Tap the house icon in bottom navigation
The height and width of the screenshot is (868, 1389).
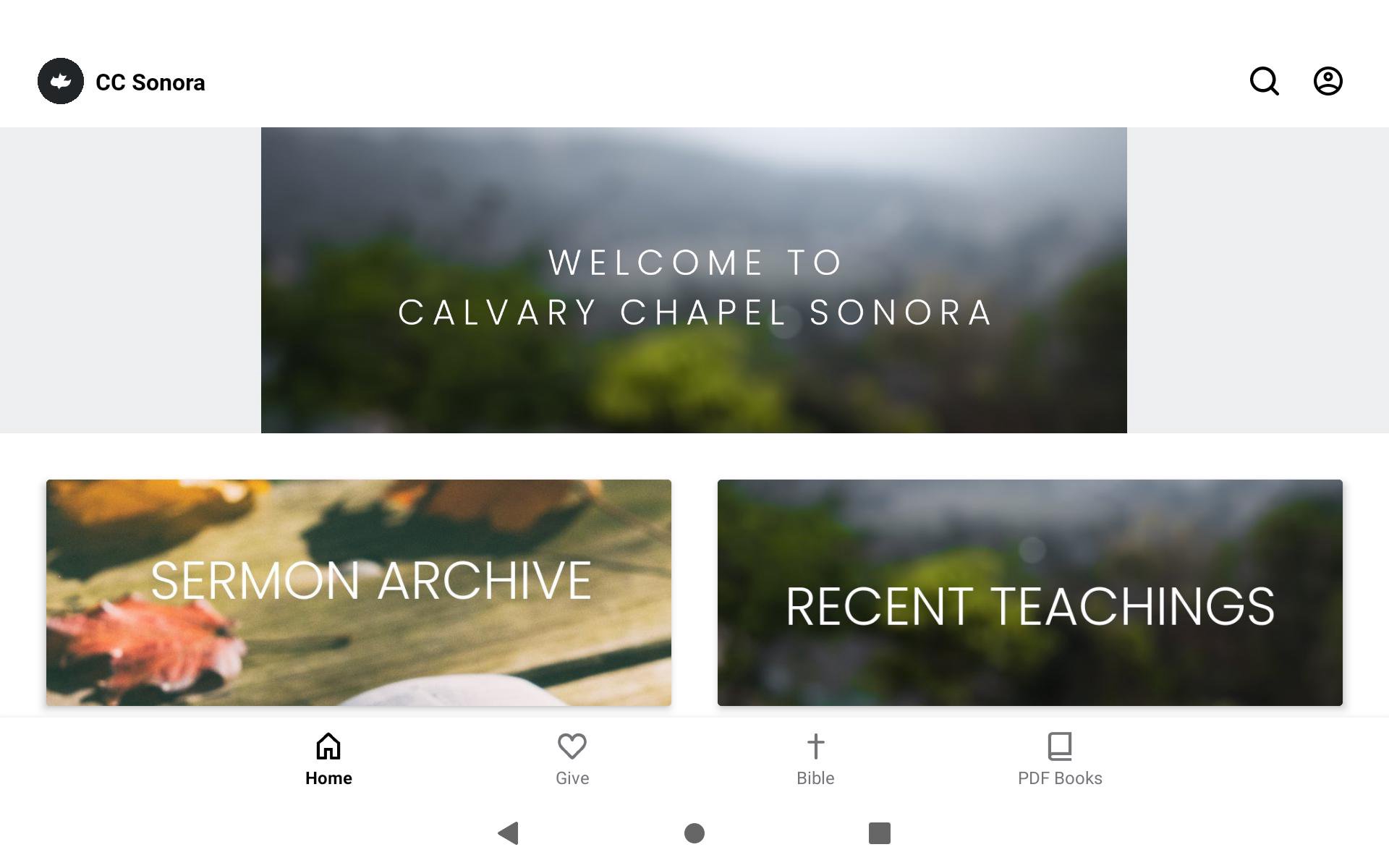coord(328,746)
